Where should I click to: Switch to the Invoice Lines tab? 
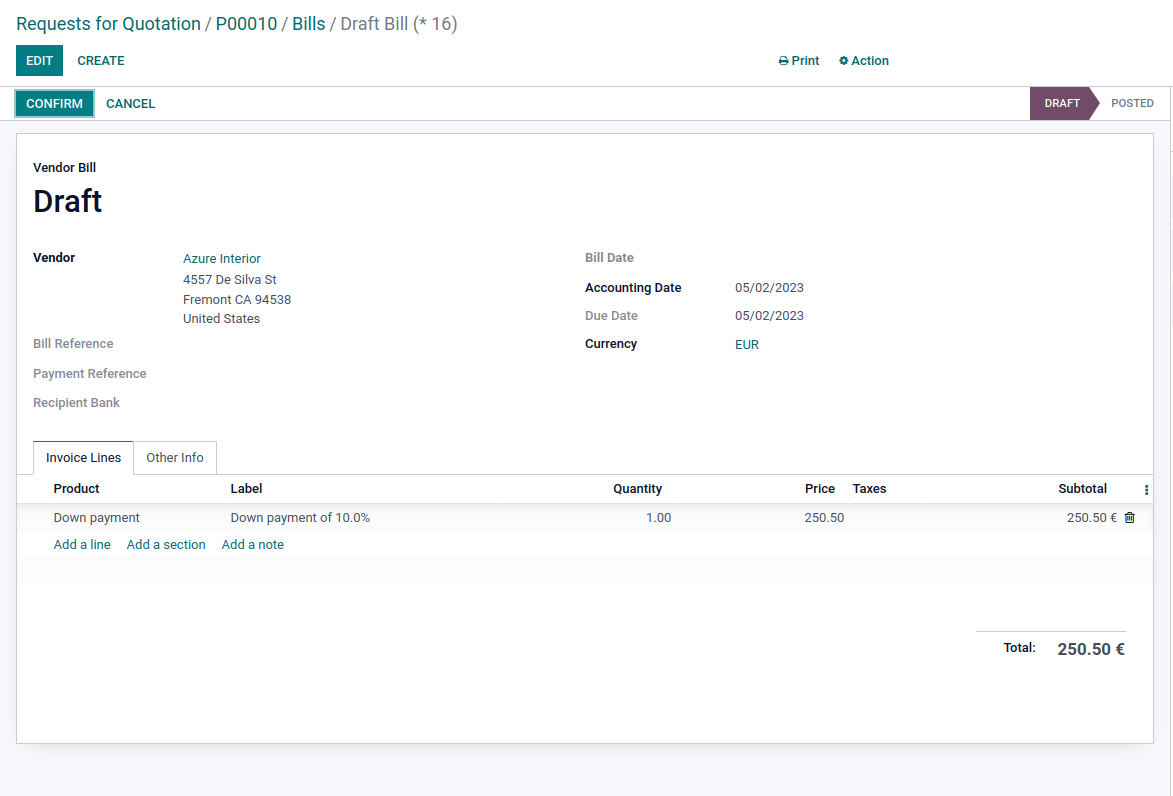[x=83, y=457]
